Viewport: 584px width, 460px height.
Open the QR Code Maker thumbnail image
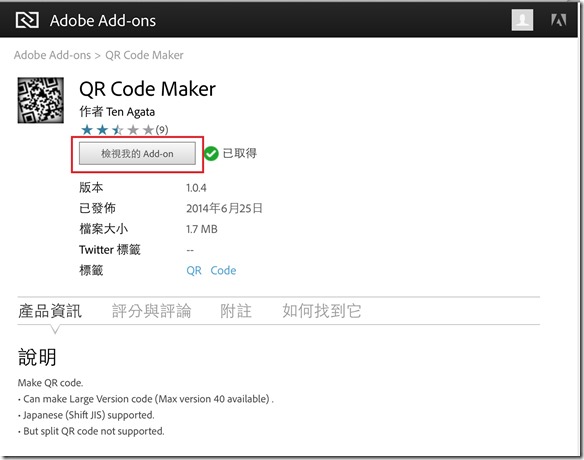click(41, 100)
